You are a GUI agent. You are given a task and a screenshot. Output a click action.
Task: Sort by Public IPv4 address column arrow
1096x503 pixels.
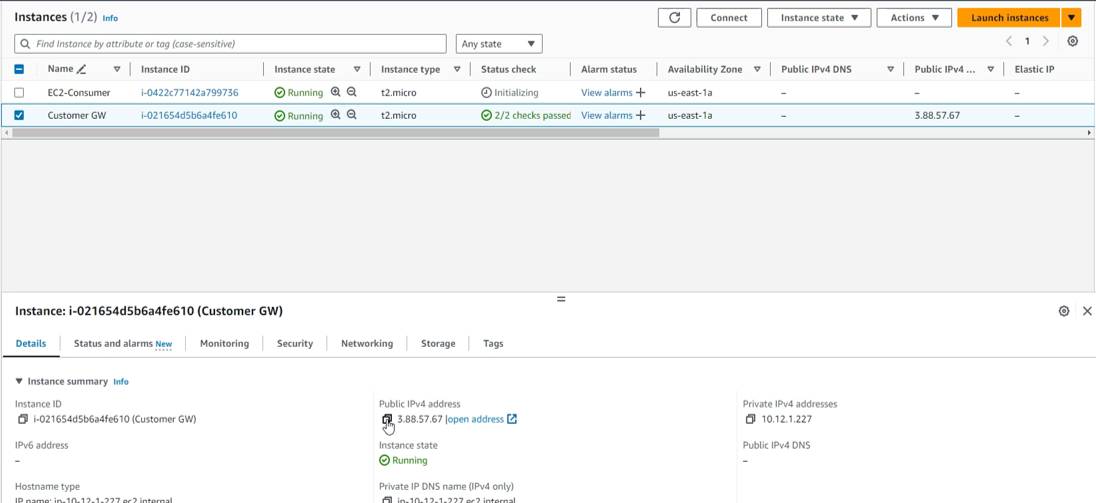990,69
